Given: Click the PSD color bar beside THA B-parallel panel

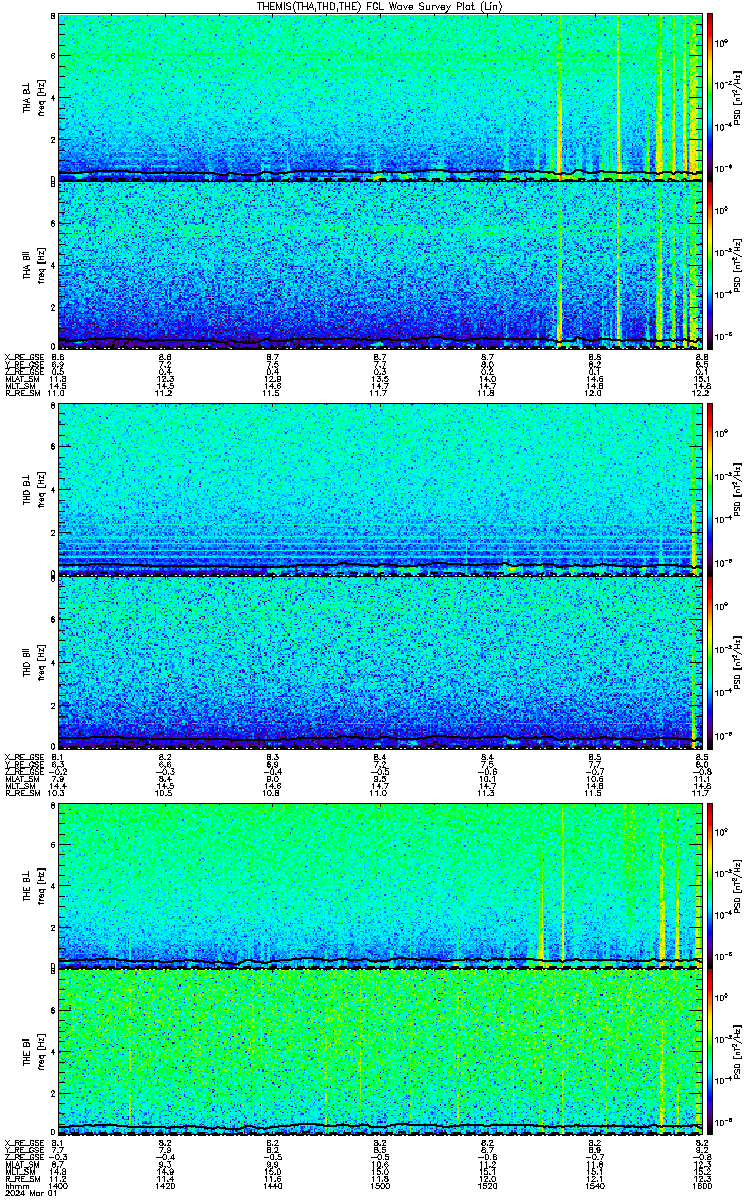Looking at the screenshot, I should tap(710, 266).
